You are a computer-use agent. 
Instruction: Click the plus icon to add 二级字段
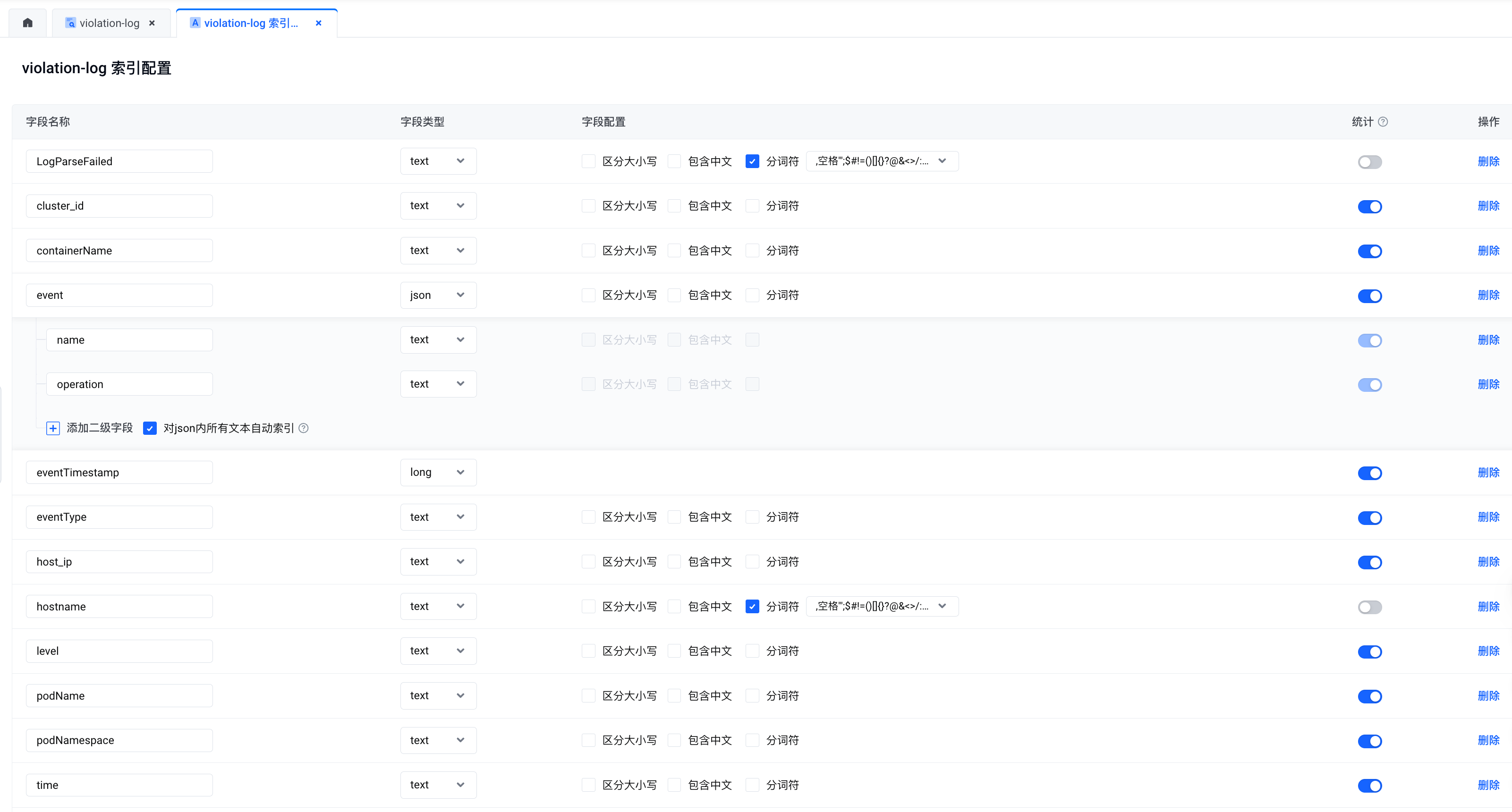pyautogui.click(x=53, y=428)
